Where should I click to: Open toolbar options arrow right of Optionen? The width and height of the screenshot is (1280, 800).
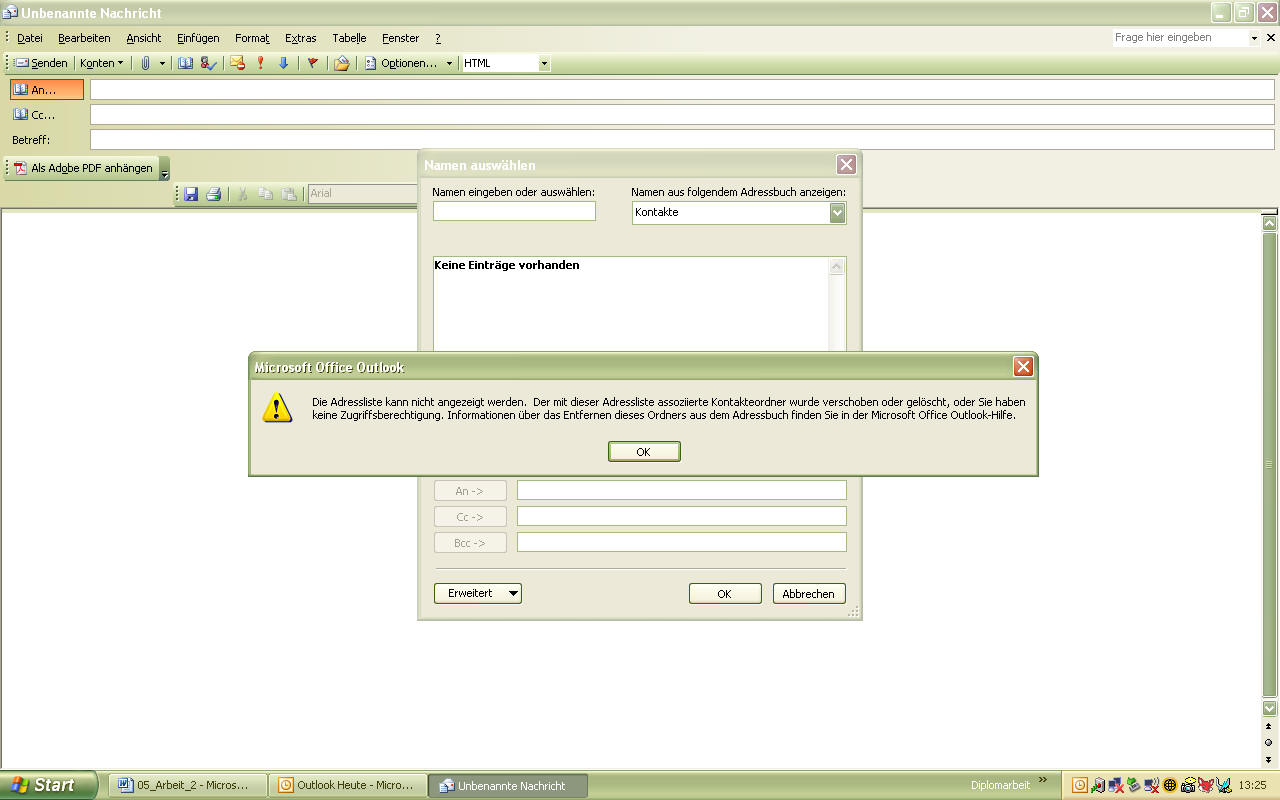point(449,63)
